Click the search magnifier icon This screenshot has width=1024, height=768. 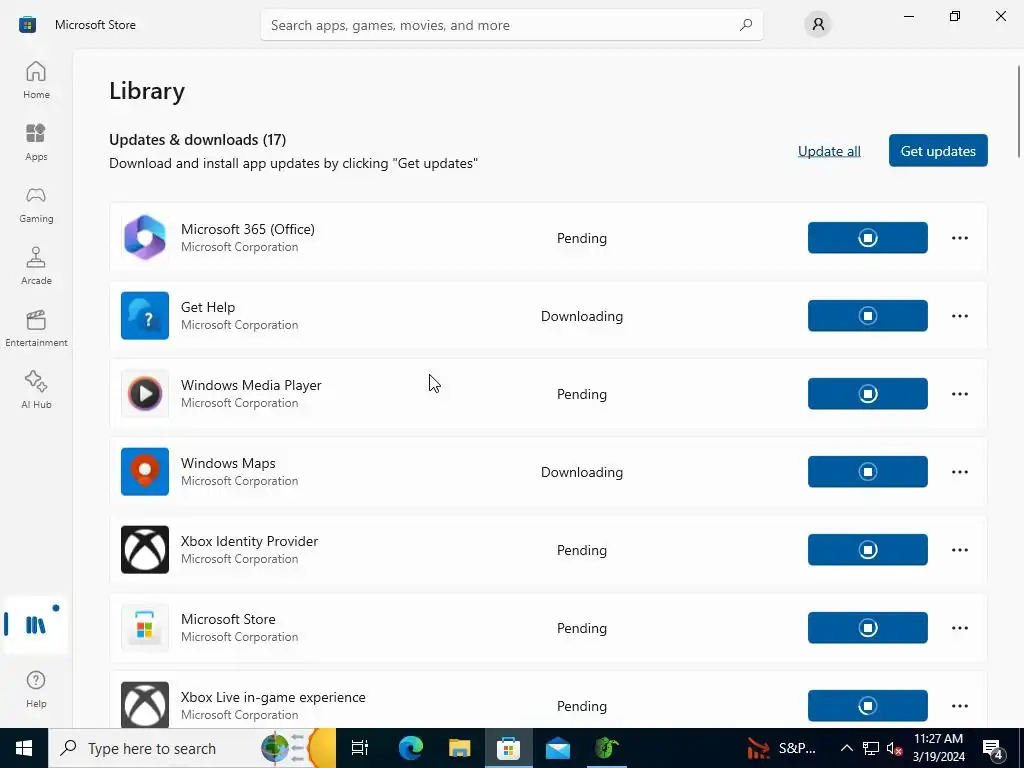pos(746,25)
